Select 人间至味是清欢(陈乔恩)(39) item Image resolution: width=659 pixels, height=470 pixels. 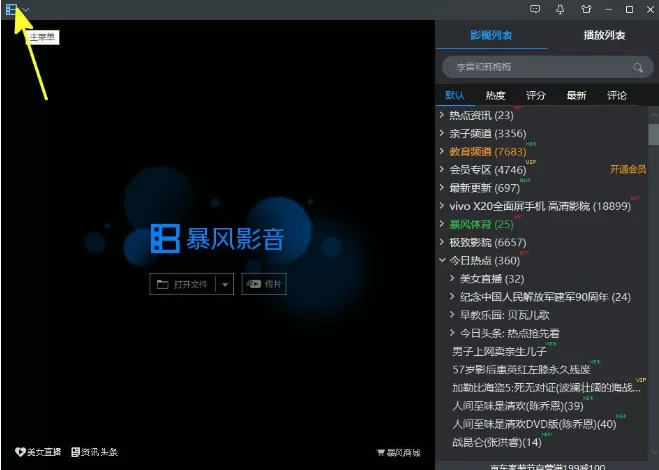(x=518, y=406)
